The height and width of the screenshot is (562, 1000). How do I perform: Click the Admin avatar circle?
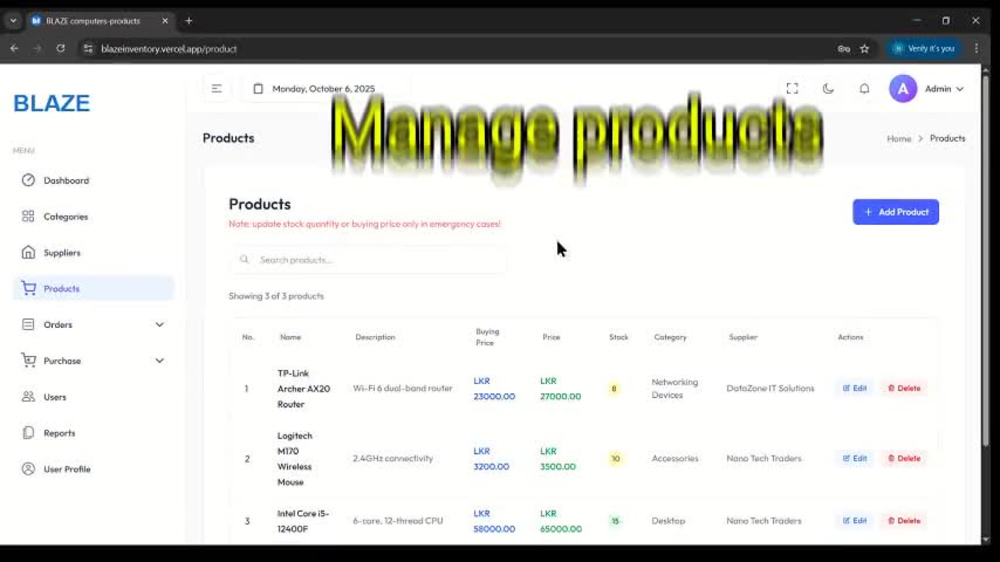click(903, 89)
